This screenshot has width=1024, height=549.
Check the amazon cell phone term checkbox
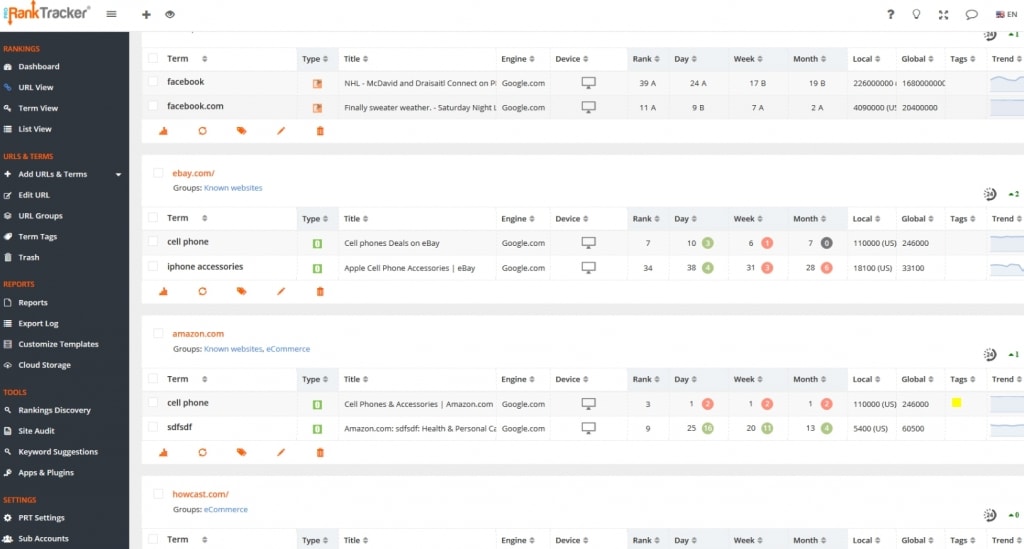point(153,403)
